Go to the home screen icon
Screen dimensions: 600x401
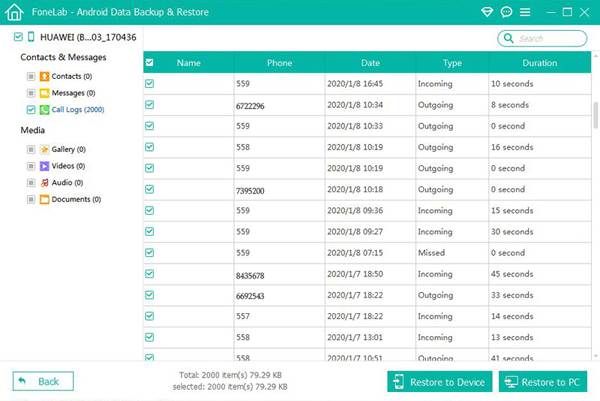point(14,12)
